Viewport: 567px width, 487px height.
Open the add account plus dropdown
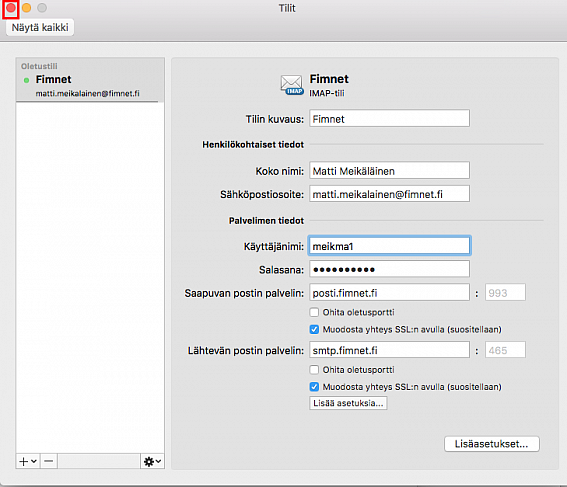pos(28,461)
